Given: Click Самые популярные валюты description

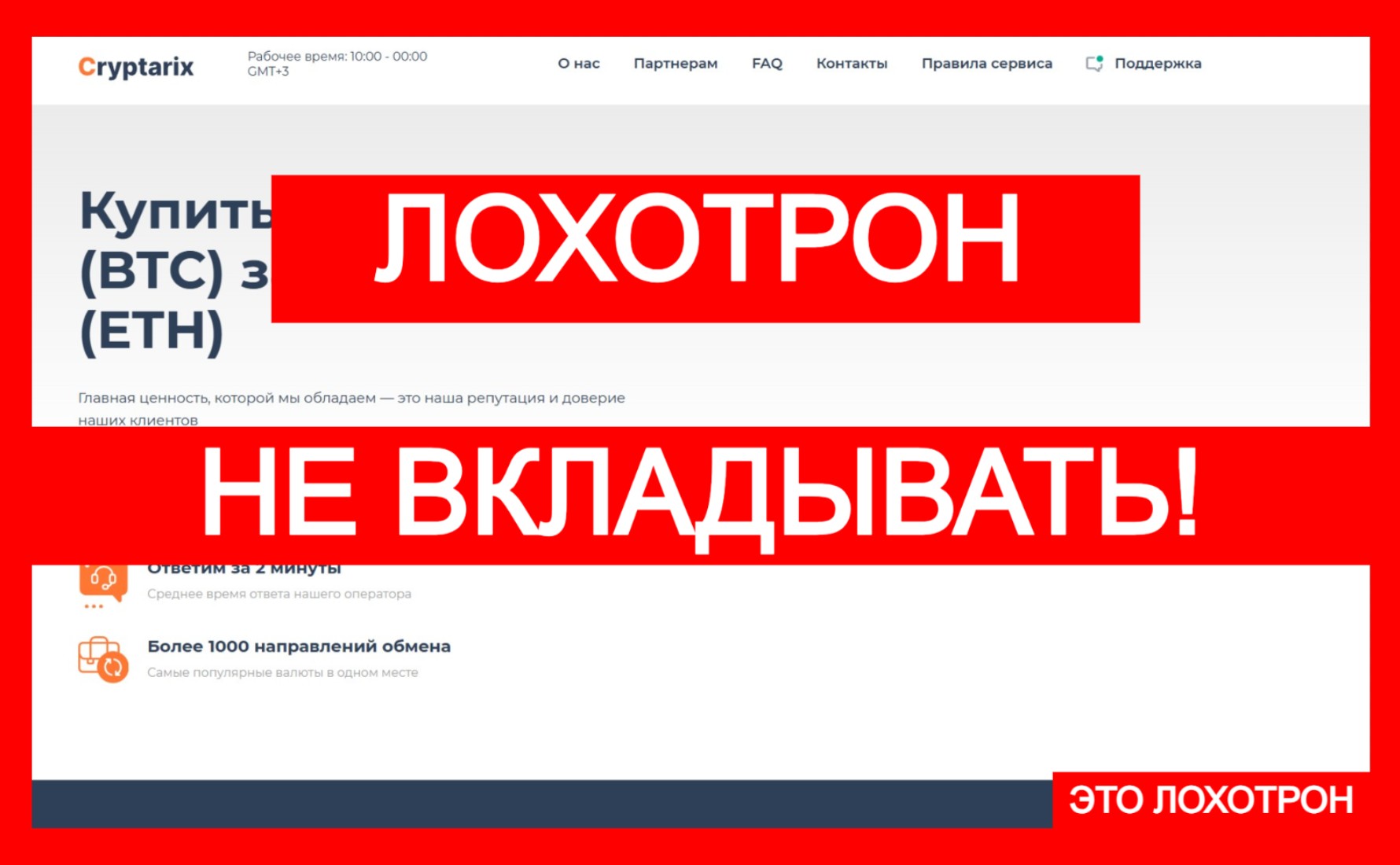Looking at the screenshot, I should tap(282, 672).
